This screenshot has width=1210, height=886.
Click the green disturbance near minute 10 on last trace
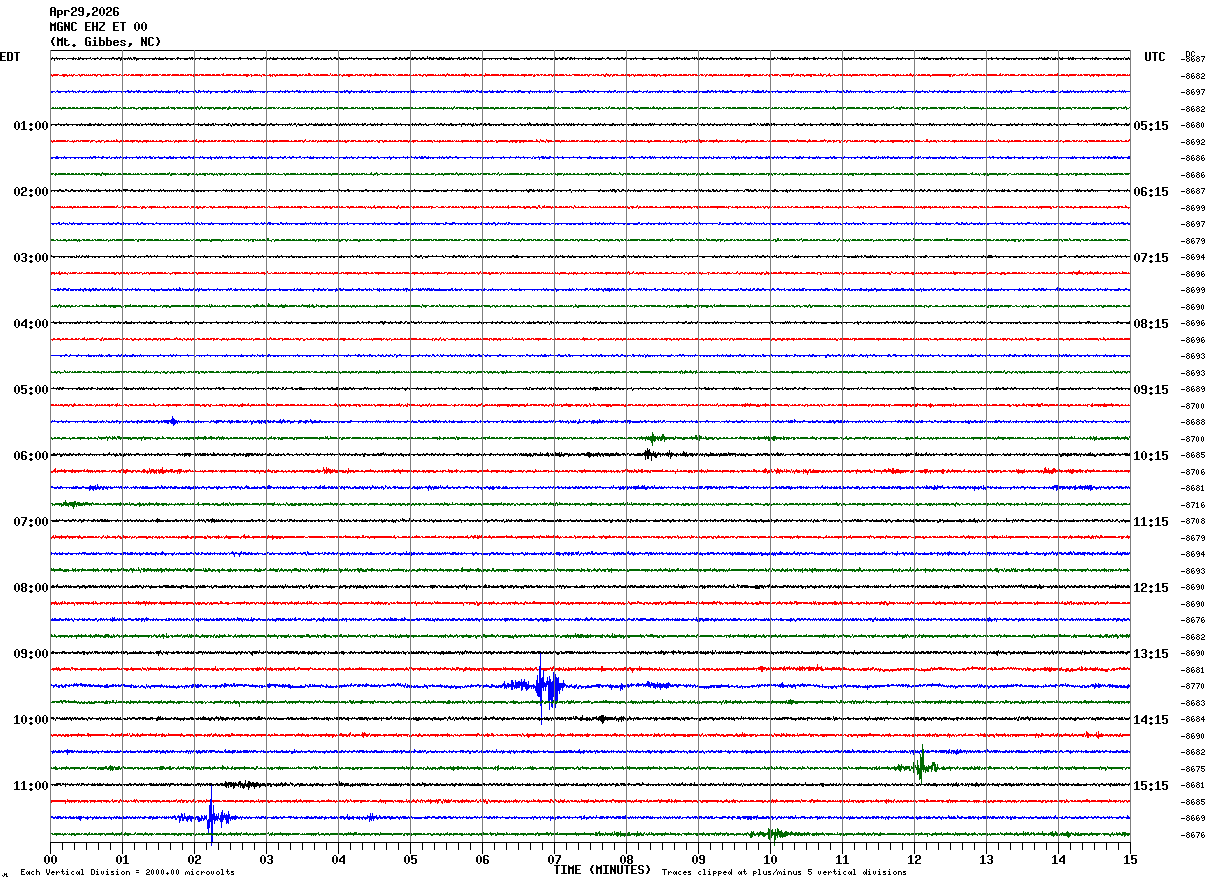[773, 833]
